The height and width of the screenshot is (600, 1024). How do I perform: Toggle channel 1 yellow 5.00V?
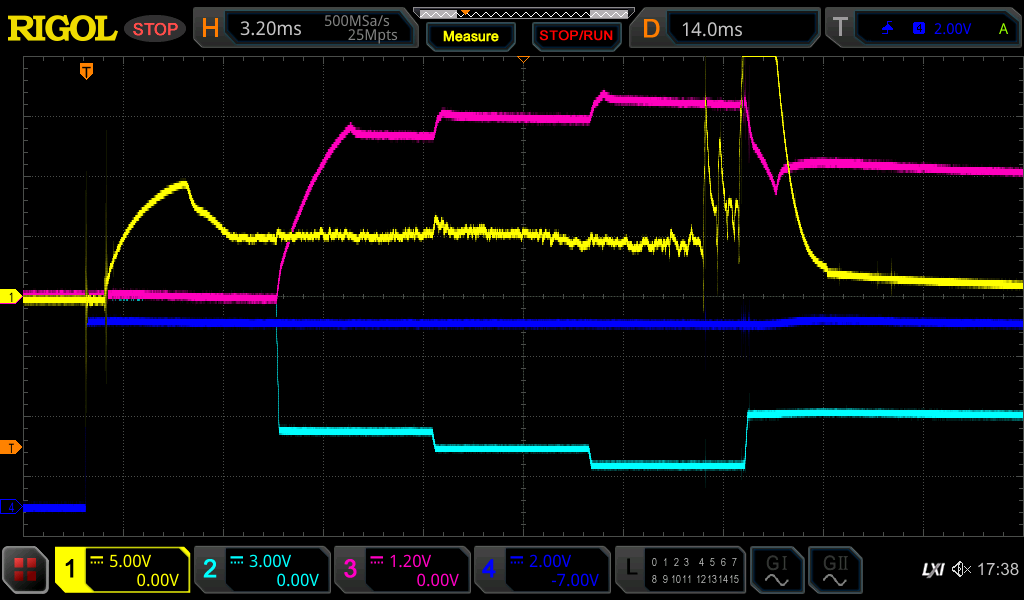point(122,570)
